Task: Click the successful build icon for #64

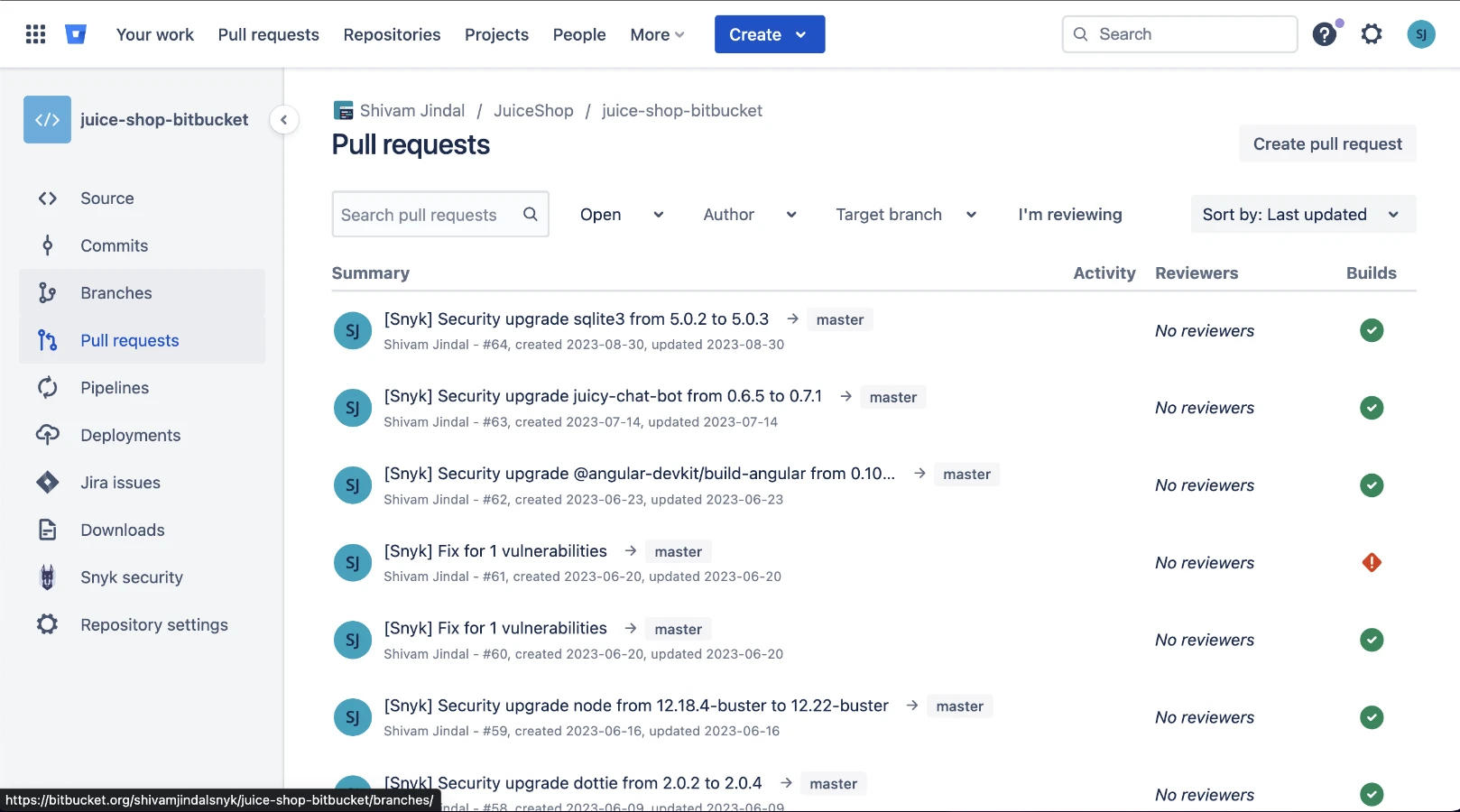Action: (x=1372, y=330)
